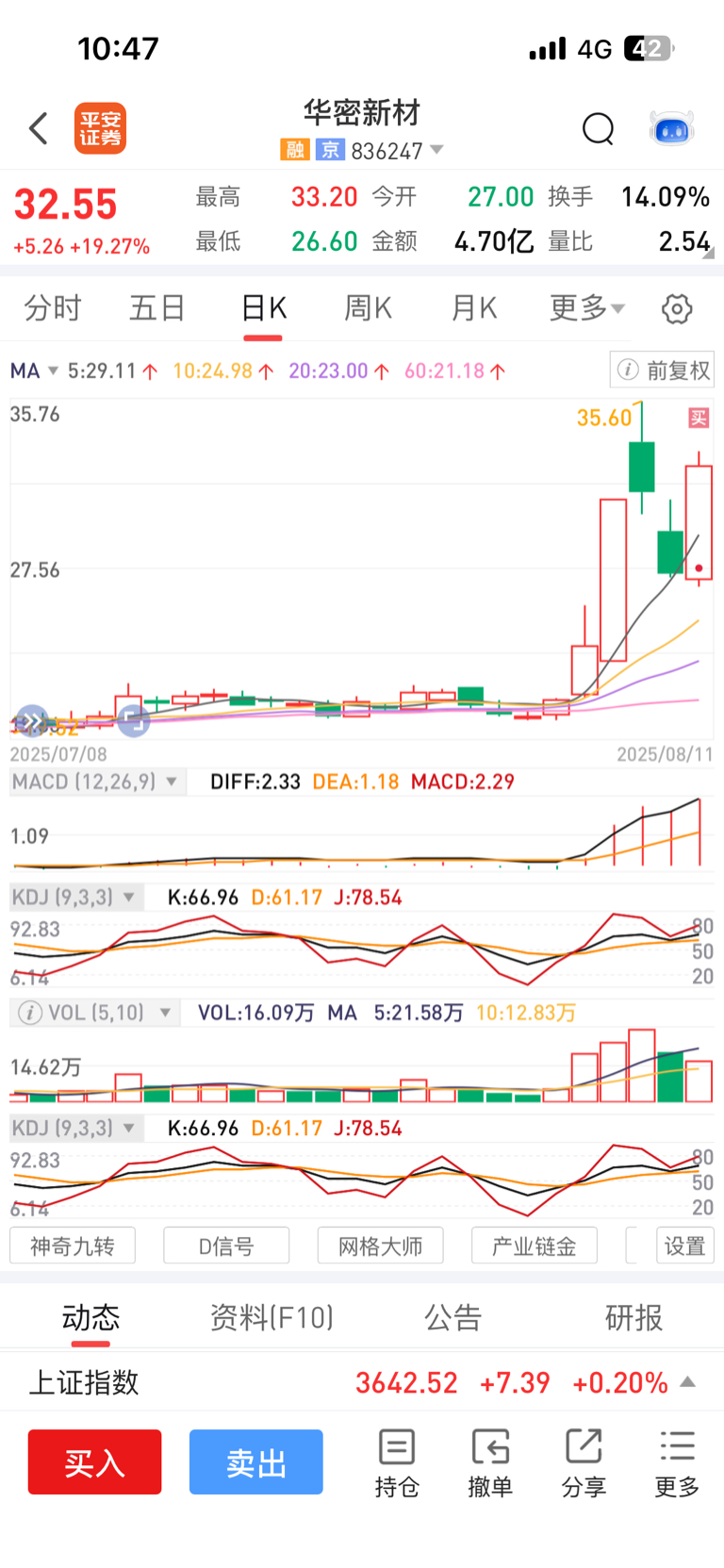The height and width of the screenshot is (1568, 724).
Task: Select the 日K chart tab
Action: pyautogui.click(x=264, y=308)
